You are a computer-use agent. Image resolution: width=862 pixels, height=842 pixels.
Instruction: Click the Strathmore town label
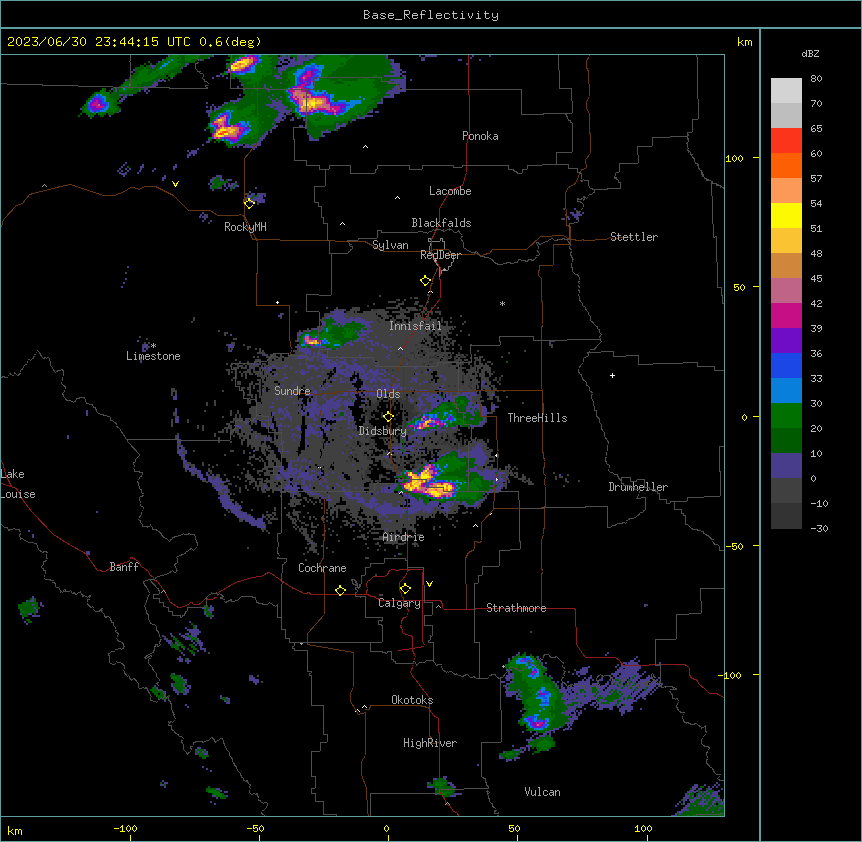click(x=516, y=608)
